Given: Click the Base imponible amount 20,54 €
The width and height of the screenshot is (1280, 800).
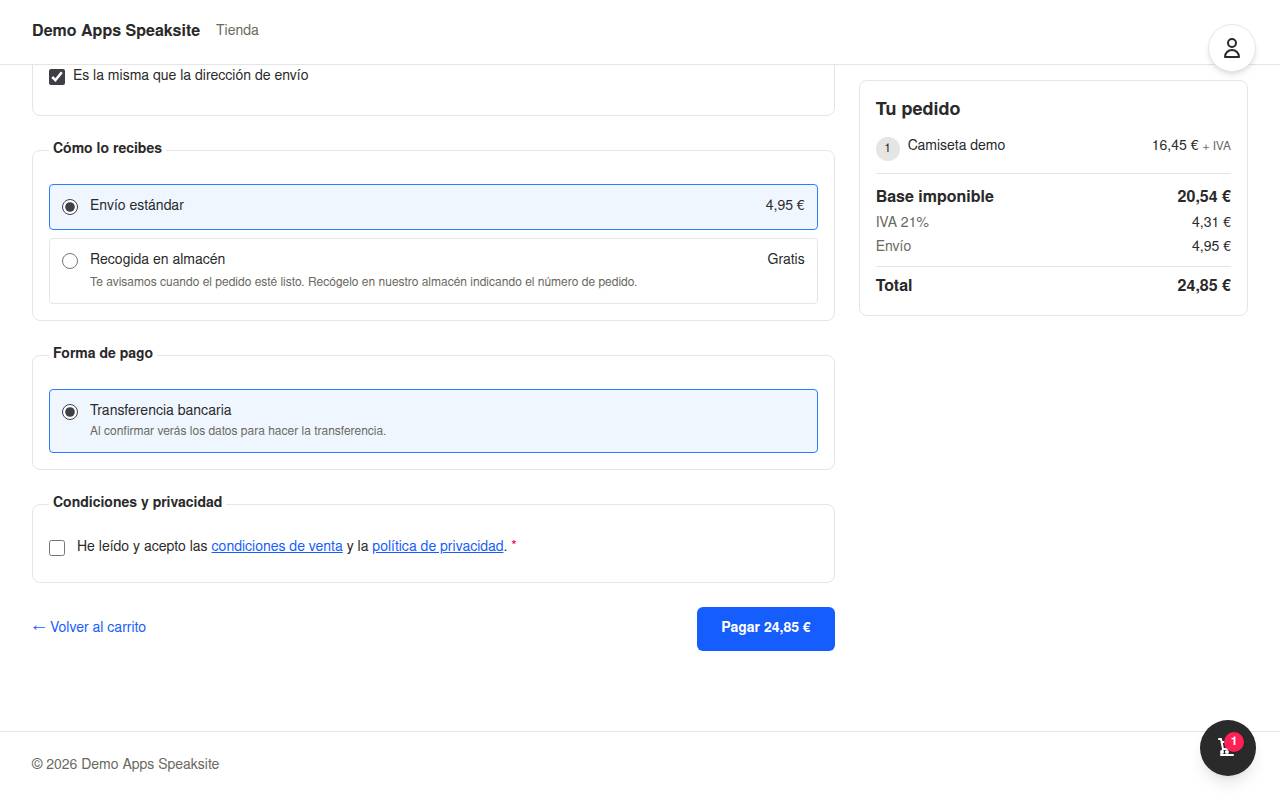Looking at the screenshot, I should (x=1204, y=196).
